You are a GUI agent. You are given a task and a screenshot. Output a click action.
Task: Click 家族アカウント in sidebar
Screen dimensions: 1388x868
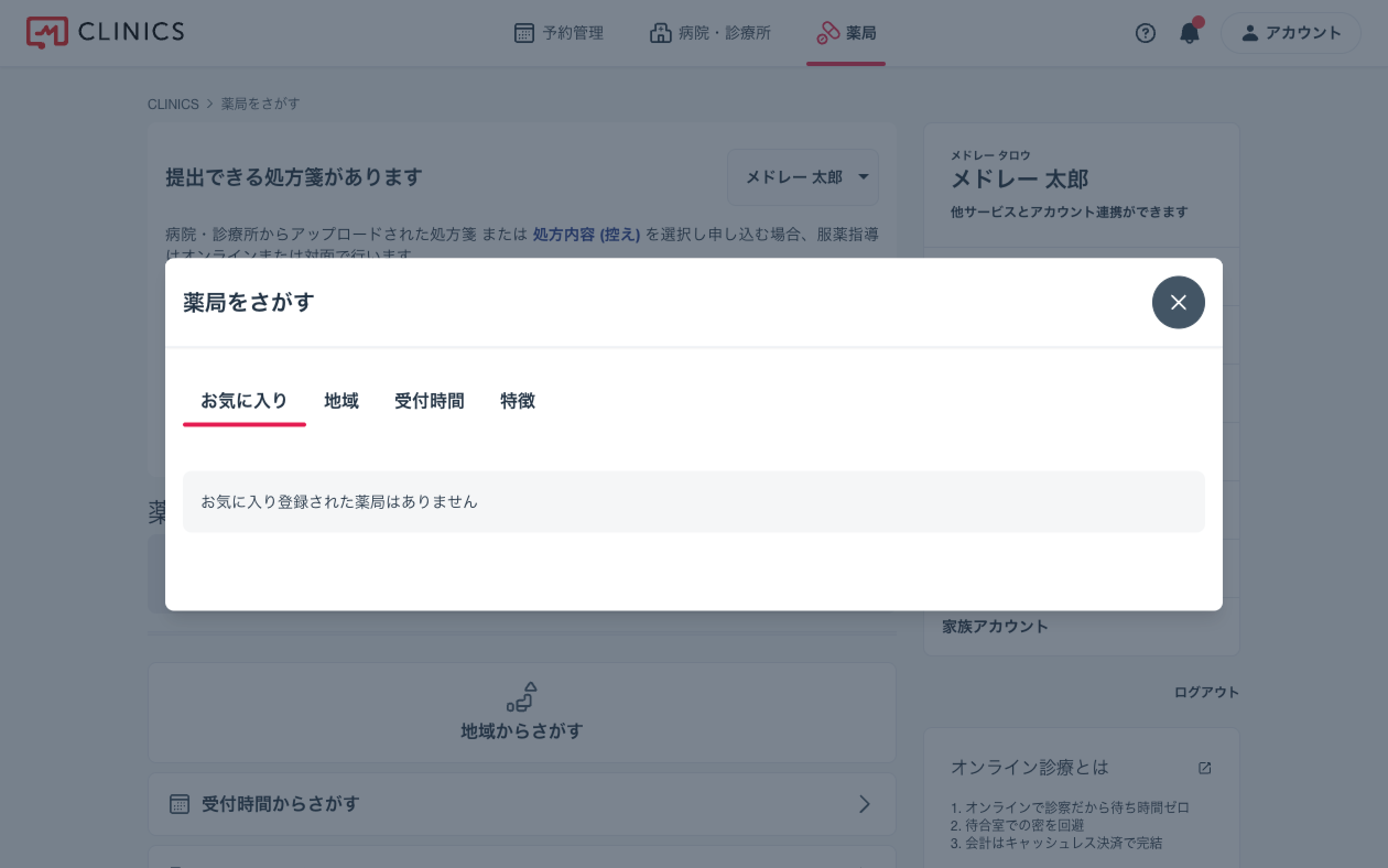click(995, 626)
